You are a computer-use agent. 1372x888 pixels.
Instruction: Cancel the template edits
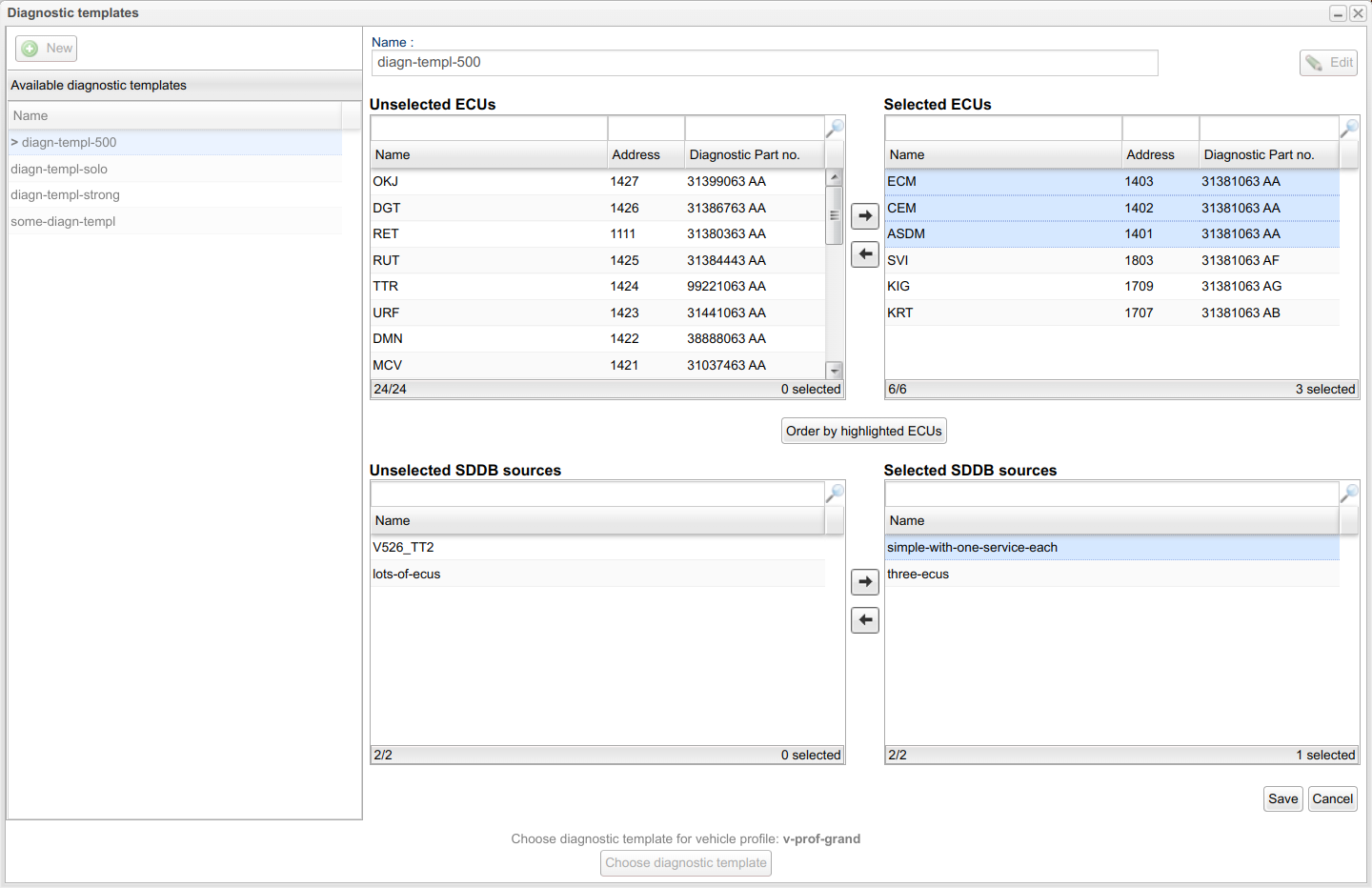point(1332,799)
